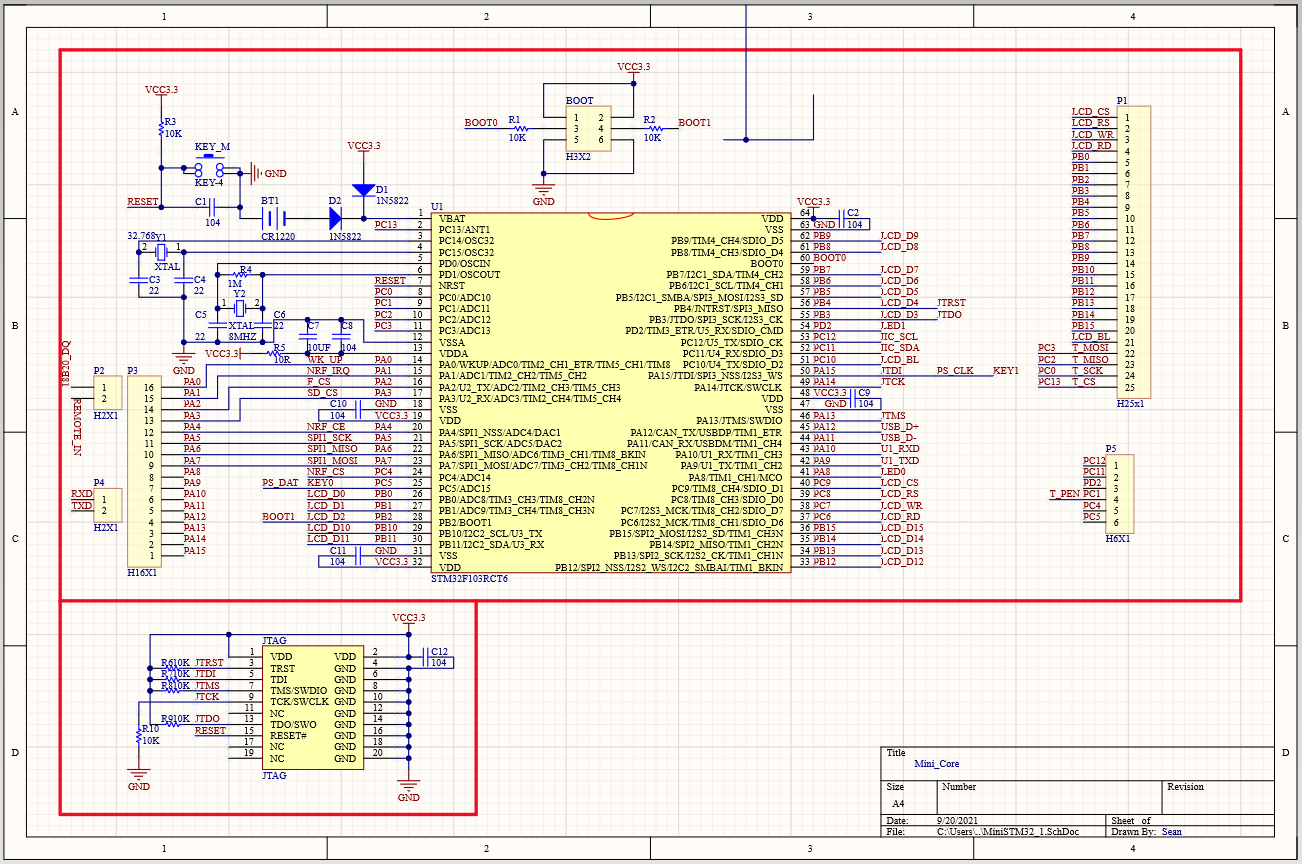The height and width of the screenshot is (864, 1302).
Task: Select the IIC_SCL net label
Action: pyautogui.click(x=899, y=337)
